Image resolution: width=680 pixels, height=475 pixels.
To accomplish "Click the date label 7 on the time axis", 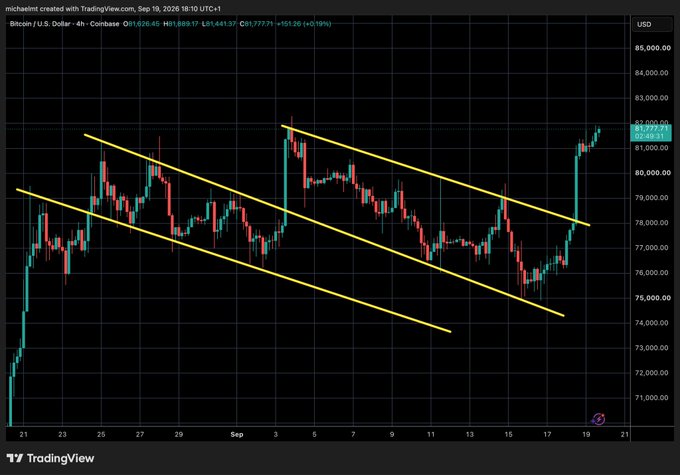I will point(353,434).
